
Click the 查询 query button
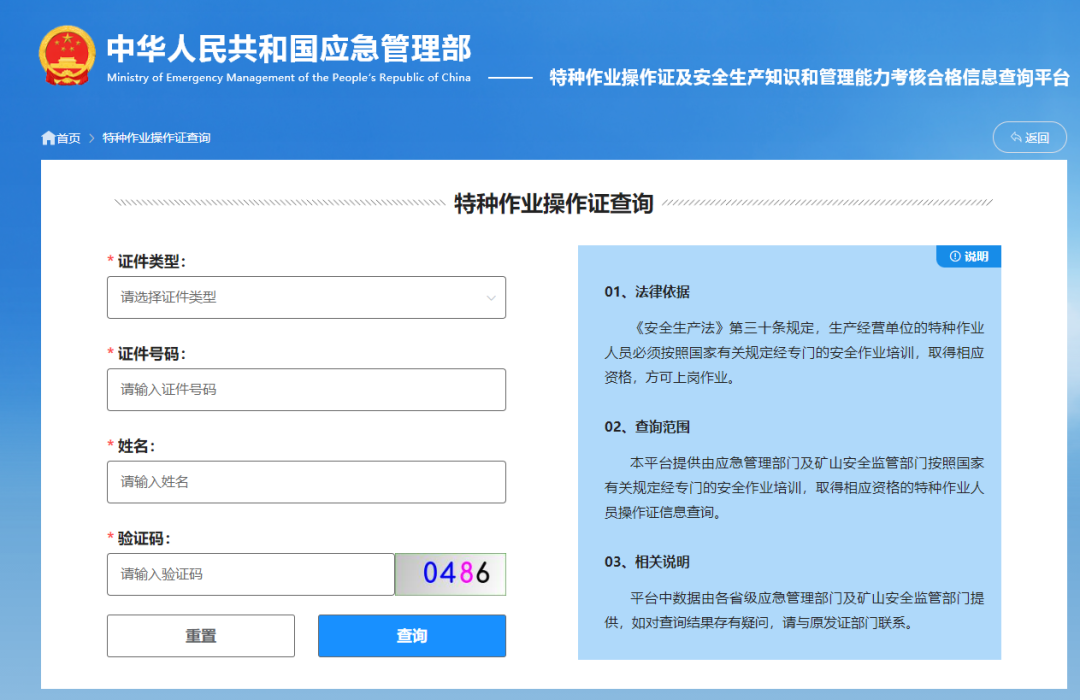(411, 636)
